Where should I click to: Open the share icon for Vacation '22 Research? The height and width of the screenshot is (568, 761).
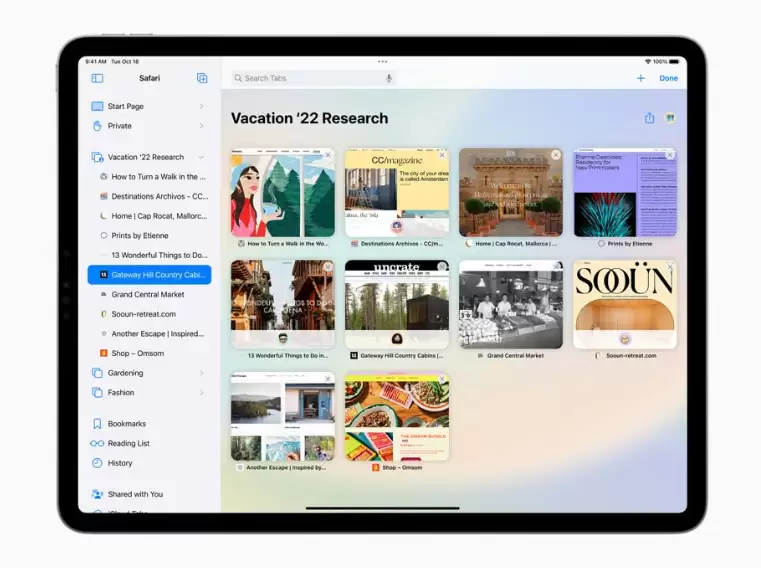pyautogui.click(x=649, y=117)
